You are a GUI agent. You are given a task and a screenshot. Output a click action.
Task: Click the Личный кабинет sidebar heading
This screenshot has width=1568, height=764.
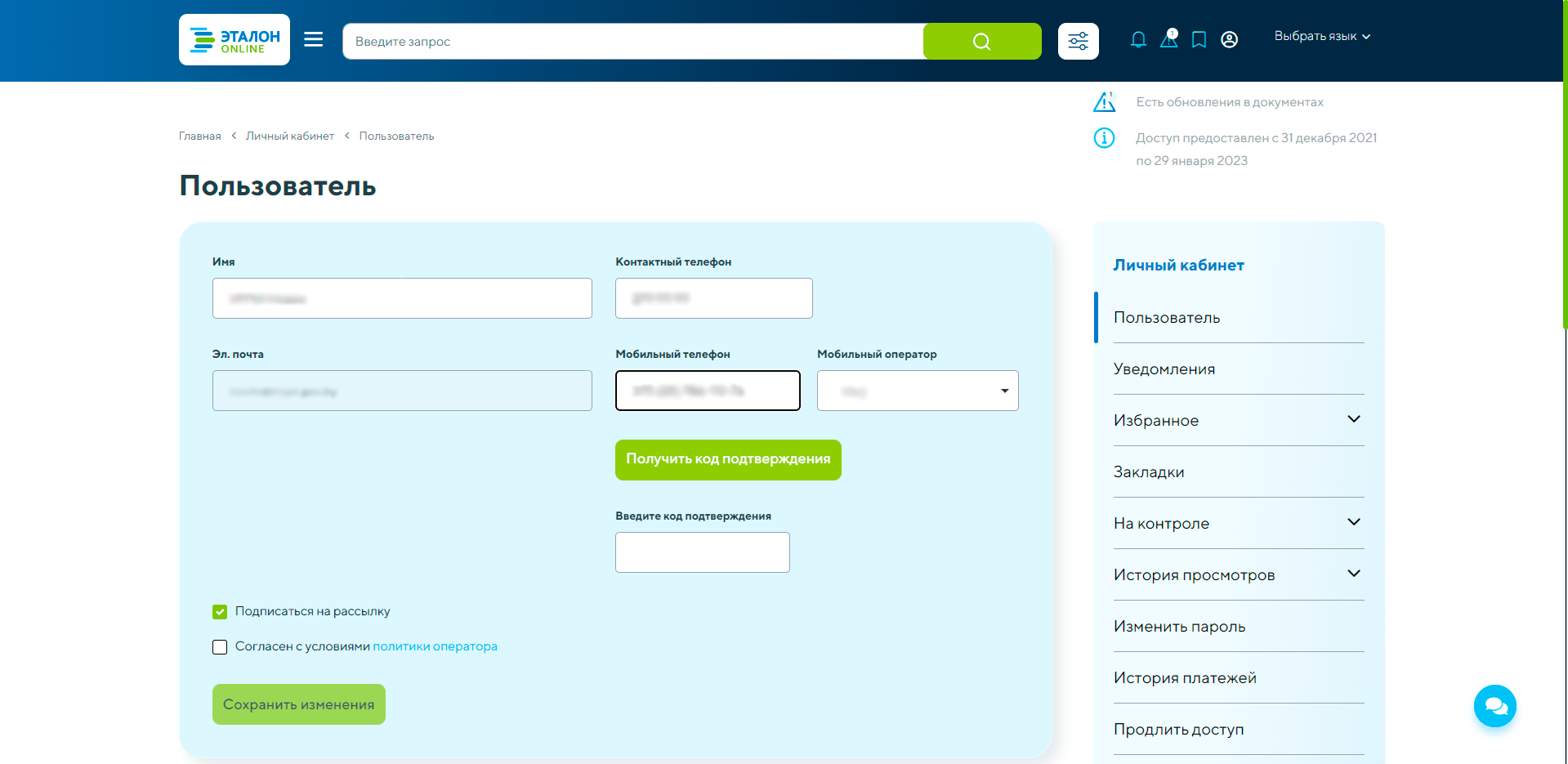click(x=1178, y=265)
